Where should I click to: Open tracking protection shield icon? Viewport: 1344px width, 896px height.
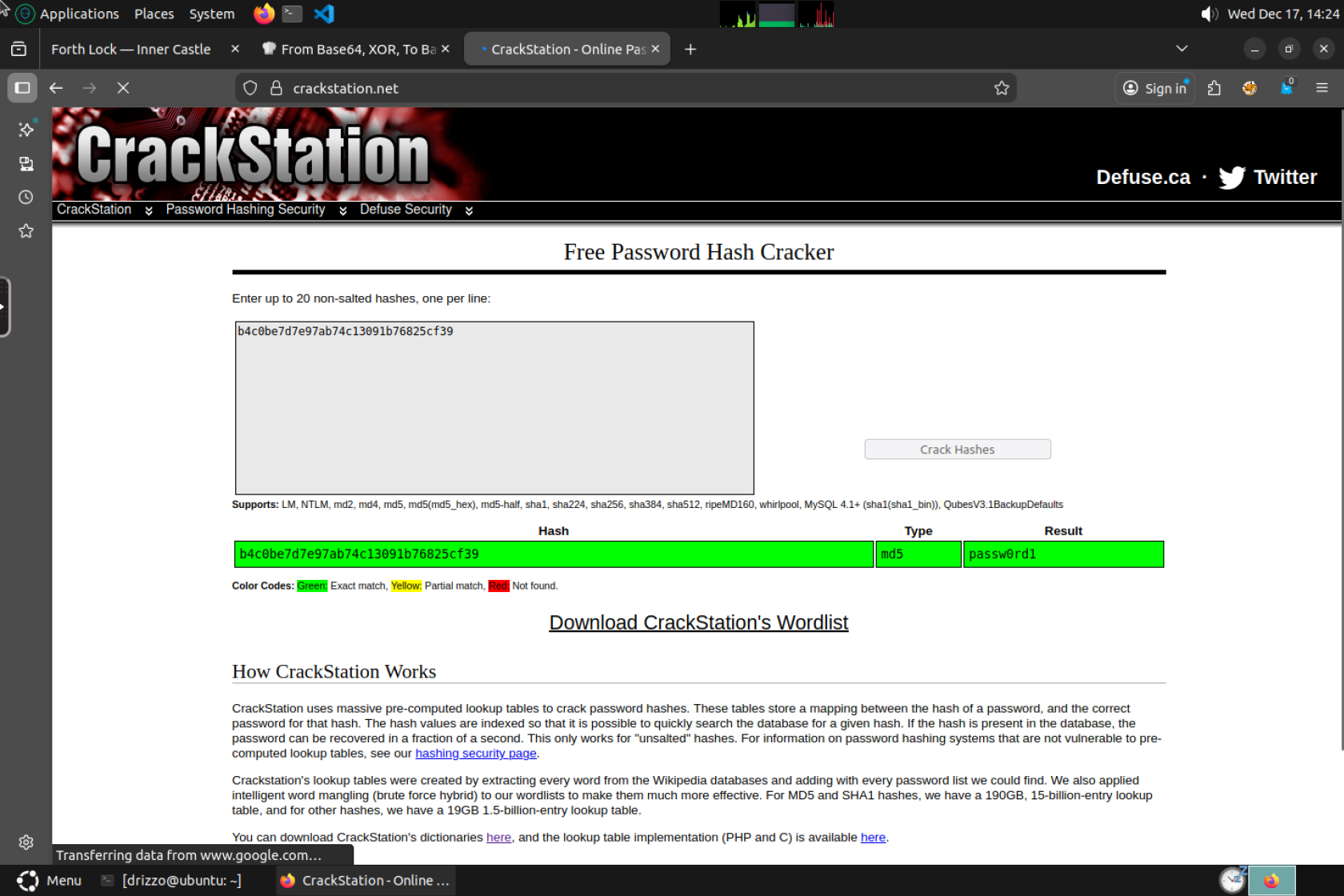pyautogui.click(x=250, y=88)
